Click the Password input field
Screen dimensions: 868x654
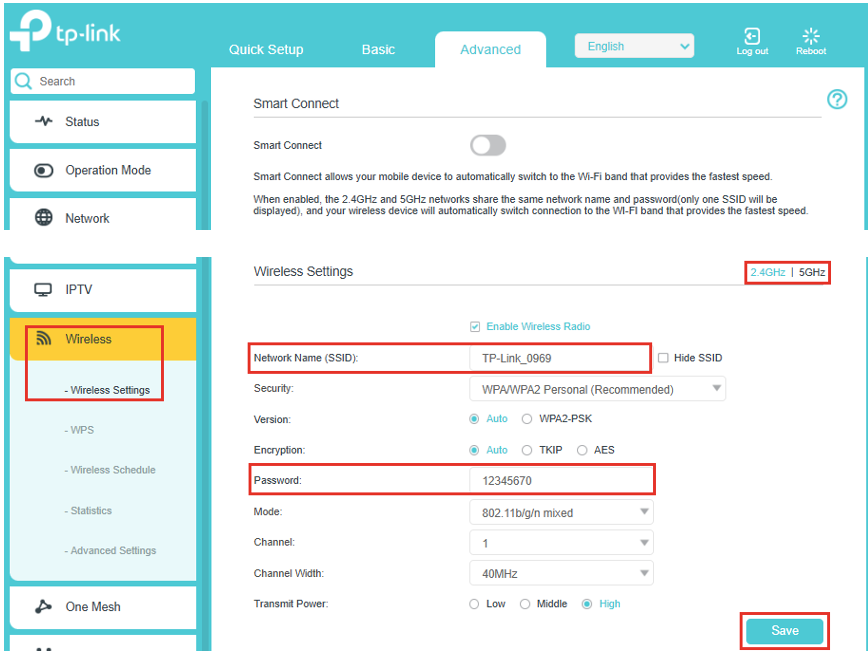click(560, 481)
